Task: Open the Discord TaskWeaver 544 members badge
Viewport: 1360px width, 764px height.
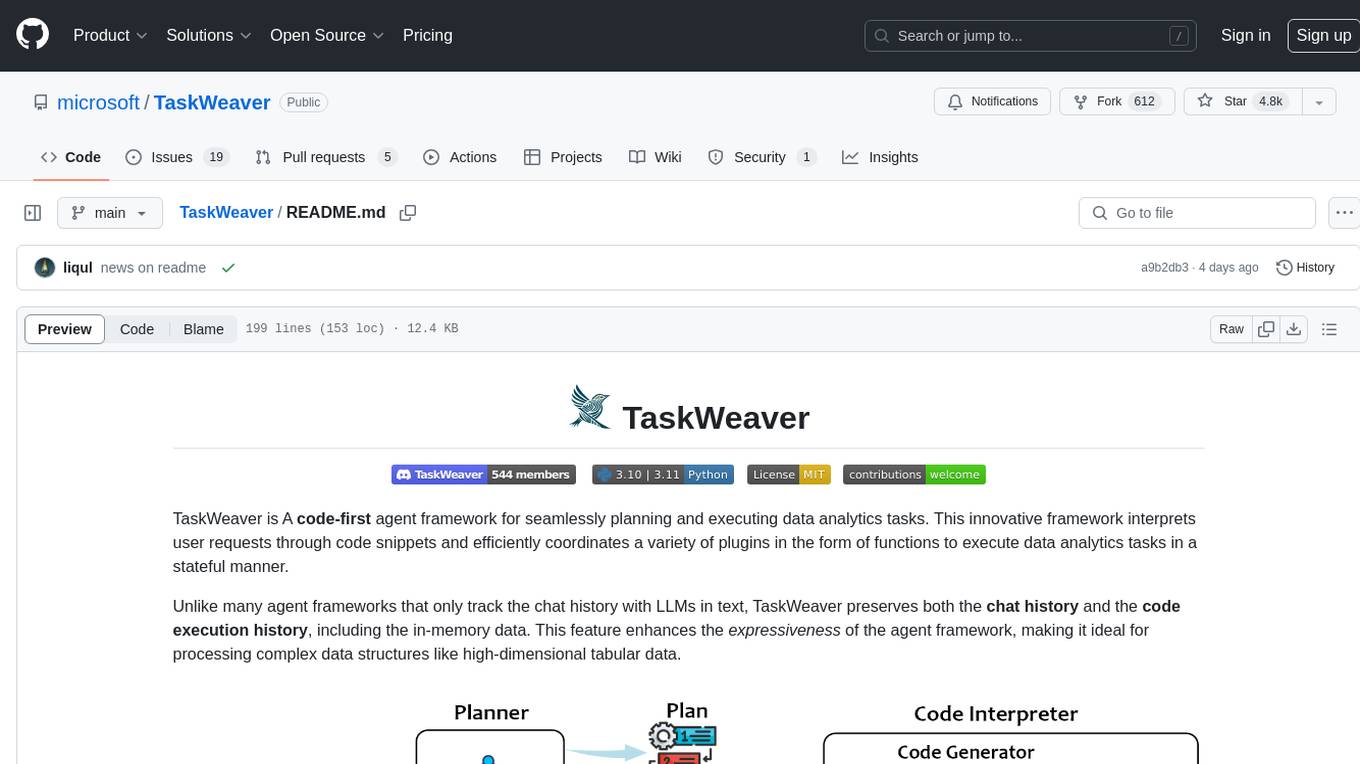Action: (483, 475)
